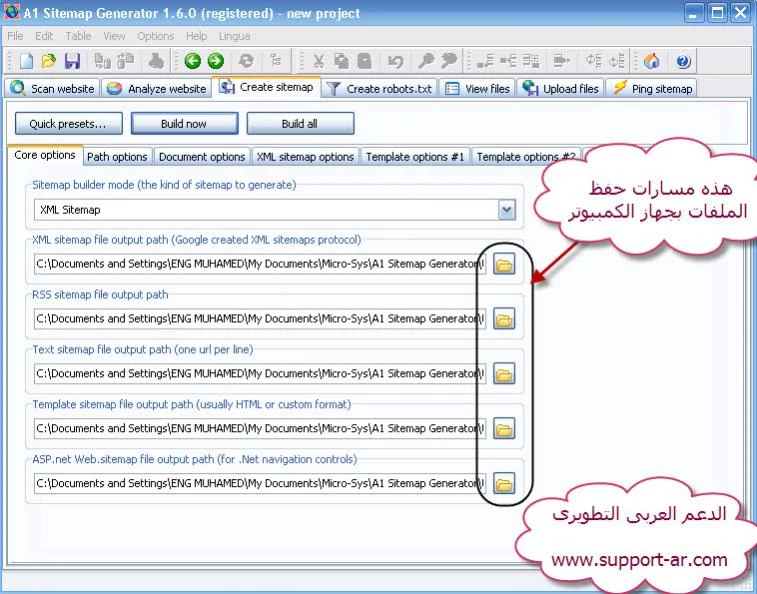Click the New project toolbar icon
This screenshot has height=594, width=757.
point(27,61)
